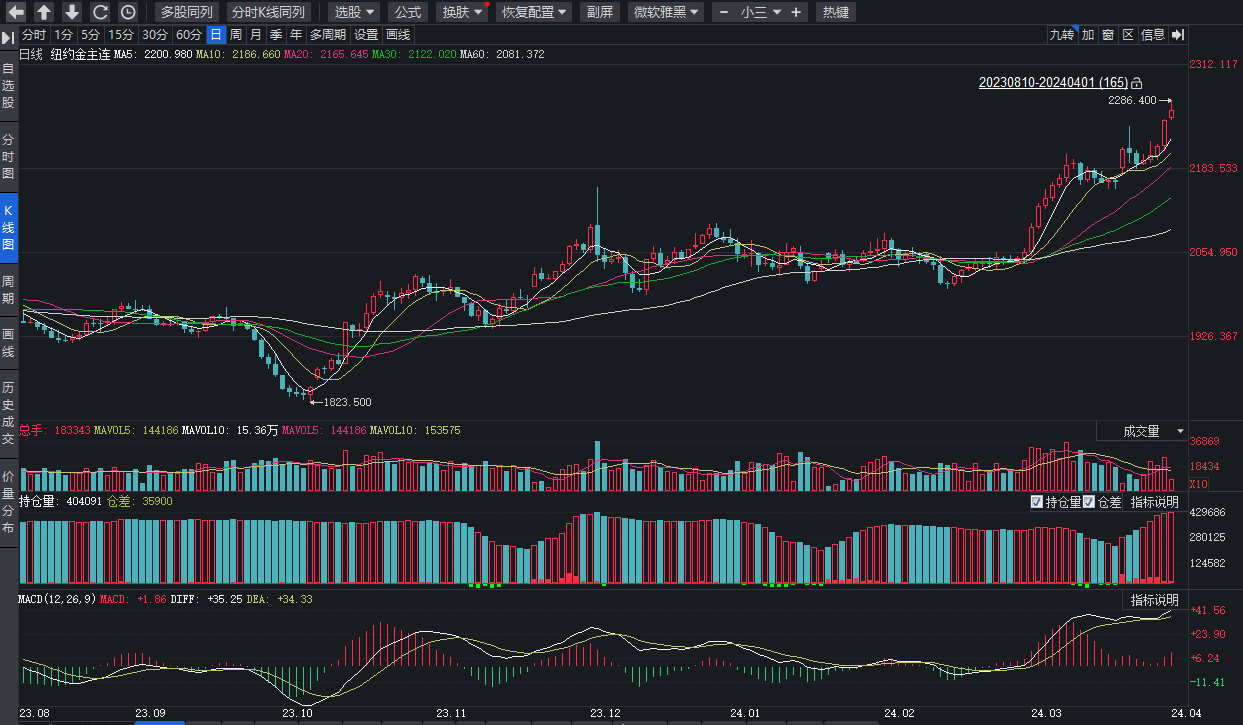Click the 信息 button
Viewport: 1243px width, 725px height.
pos(1153,35)
